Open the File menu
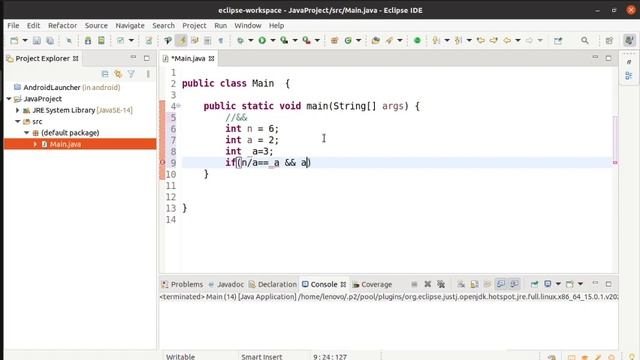 (13, 25)
